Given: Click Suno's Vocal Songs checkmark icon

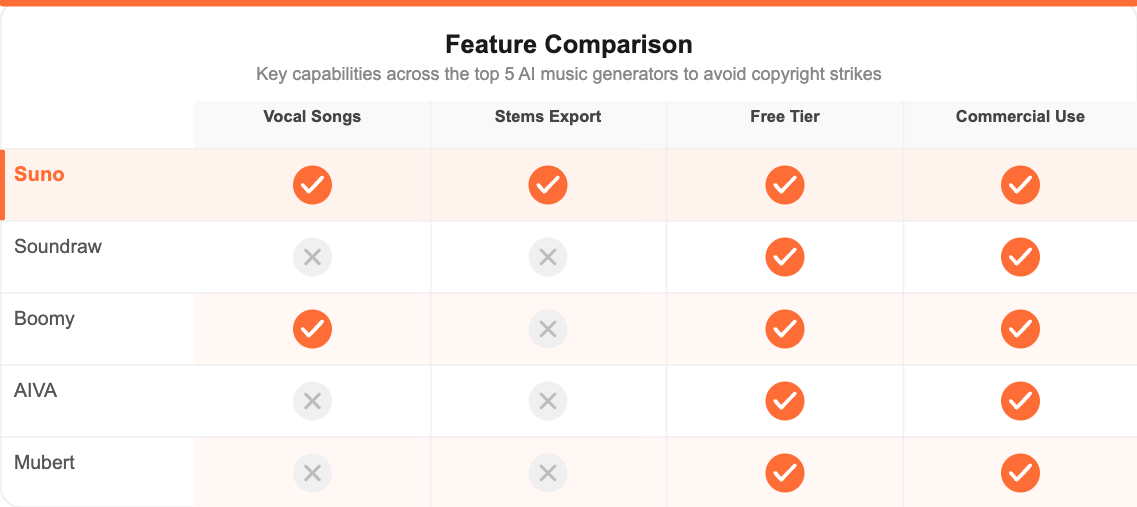Looking at the screenshot, I should pyautogui.click(x=312, y=185).
